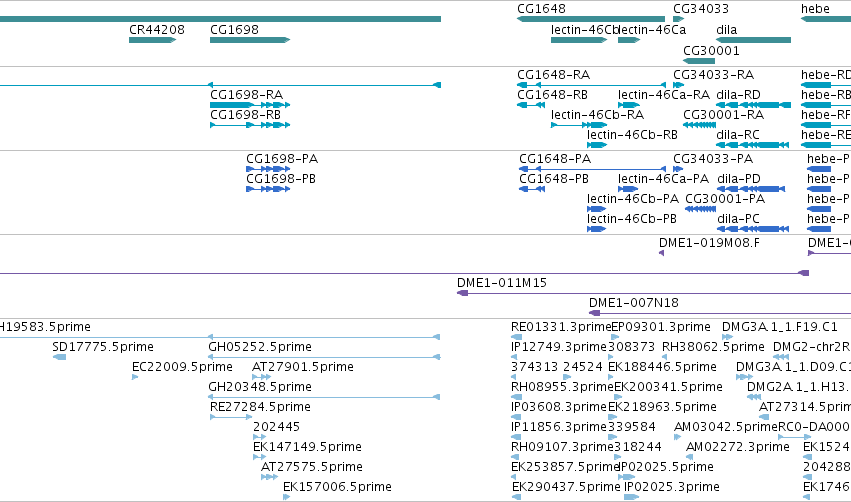The width and height of the screenshot is (851, 502).
Task: Select the DME1-019M08.F marker
Action: (662, 253)
